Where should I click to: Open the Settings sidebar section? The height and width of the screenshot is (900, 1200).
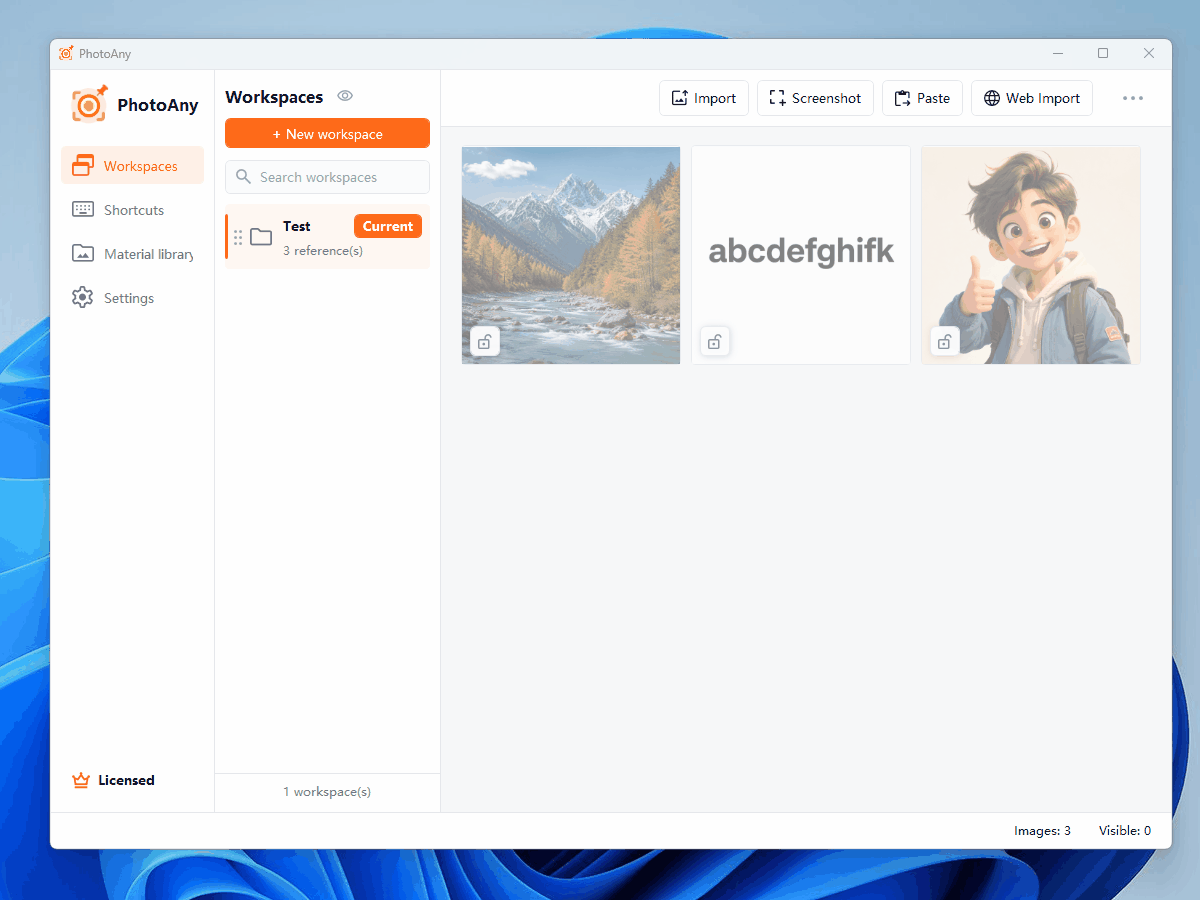[x=132, y=298]
